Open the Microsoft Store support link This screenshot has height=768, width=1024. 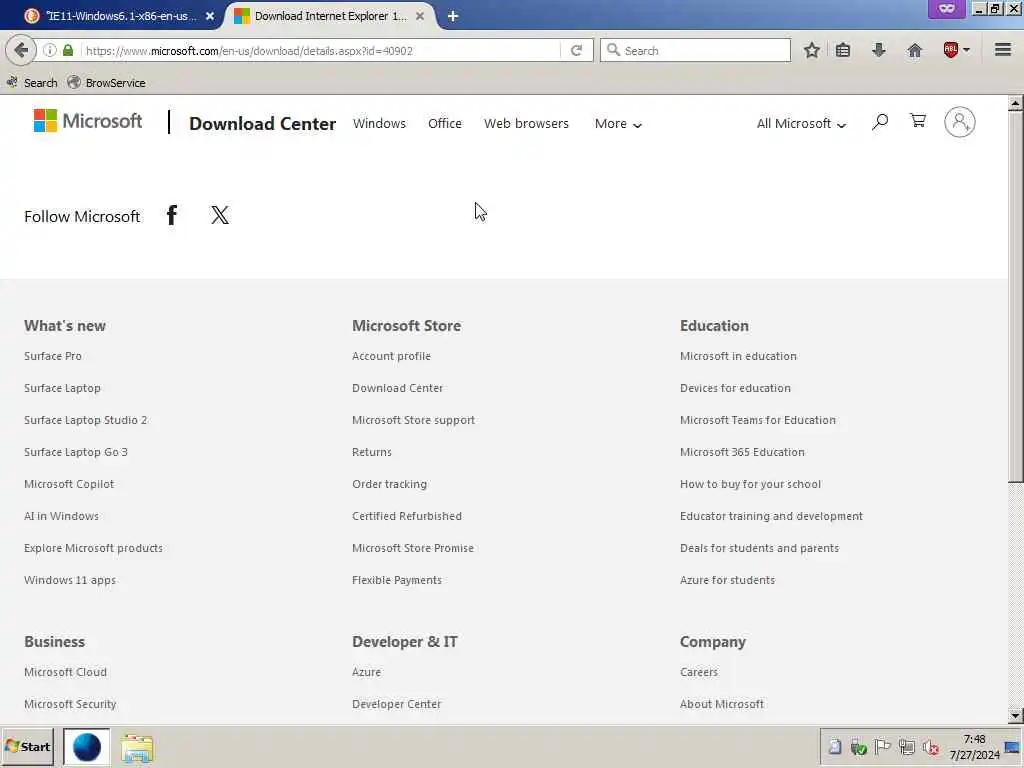(413, 420)
